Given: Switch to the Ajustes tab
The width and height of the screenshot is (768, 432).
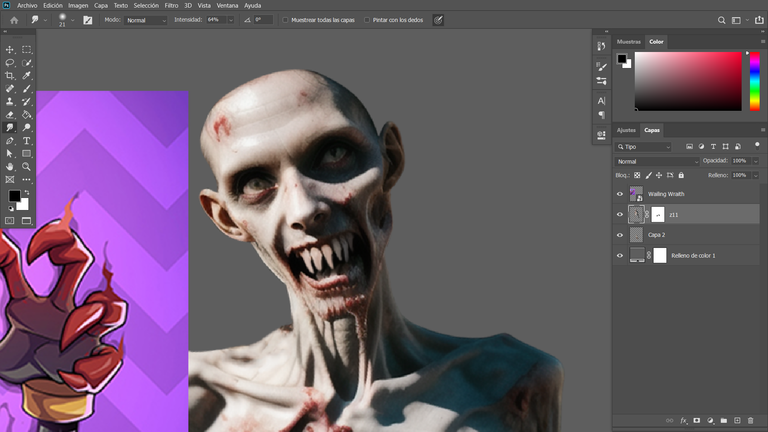Looking at the screenshot, I should 626,130.
